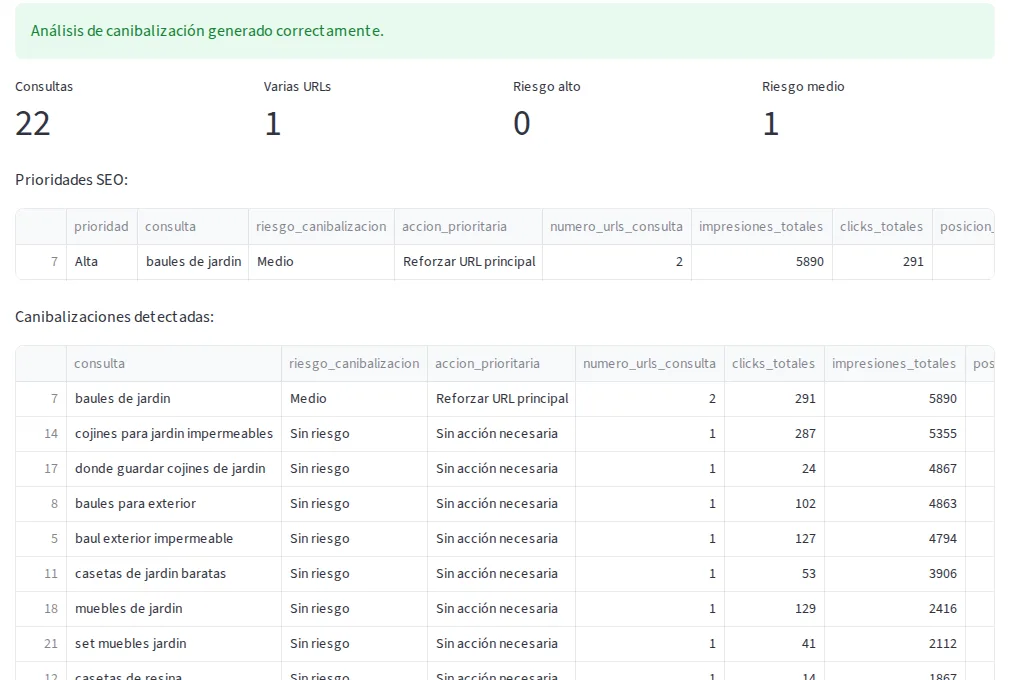Select 'donde guardar cojines de jardin' cell
The height and width of the screenshot is (680, 1020).
[174, 469]
